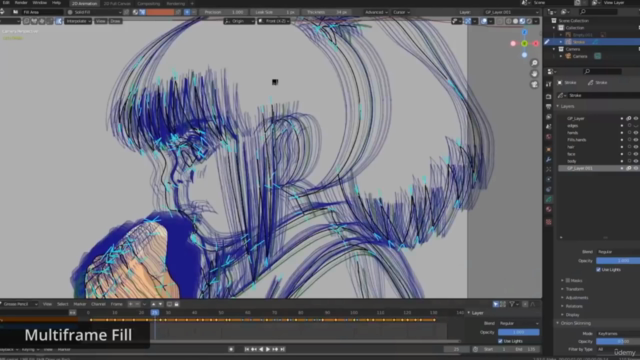
Task: Click the viewport zoom magnifier icon
Action: coord(534,63)
